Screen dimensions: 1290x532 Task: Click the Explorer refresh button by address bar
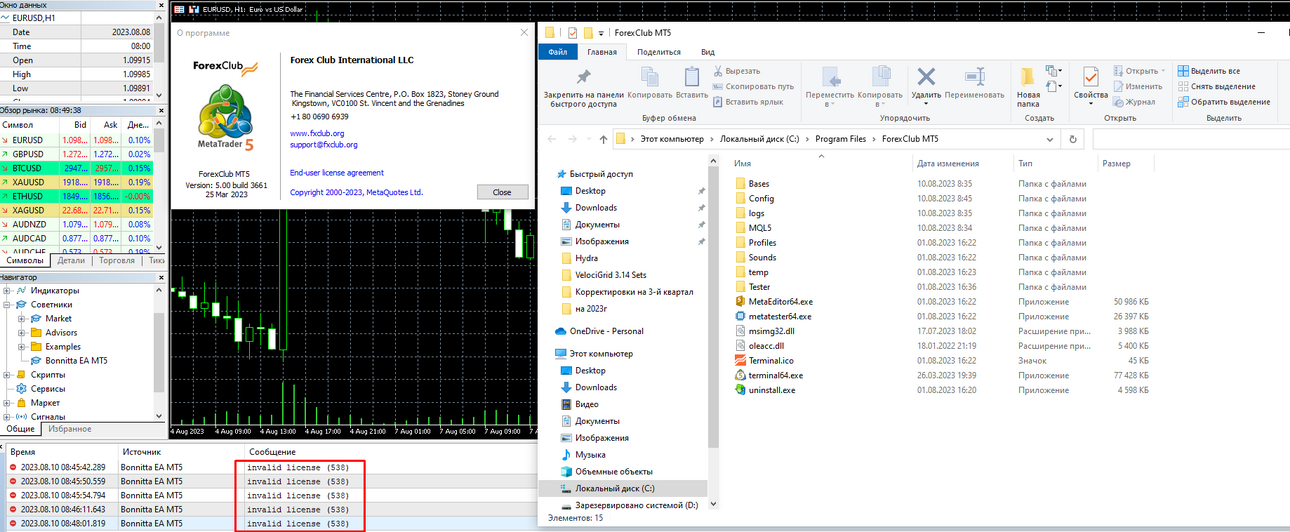pyautogui.click(x=1074, y=139)
